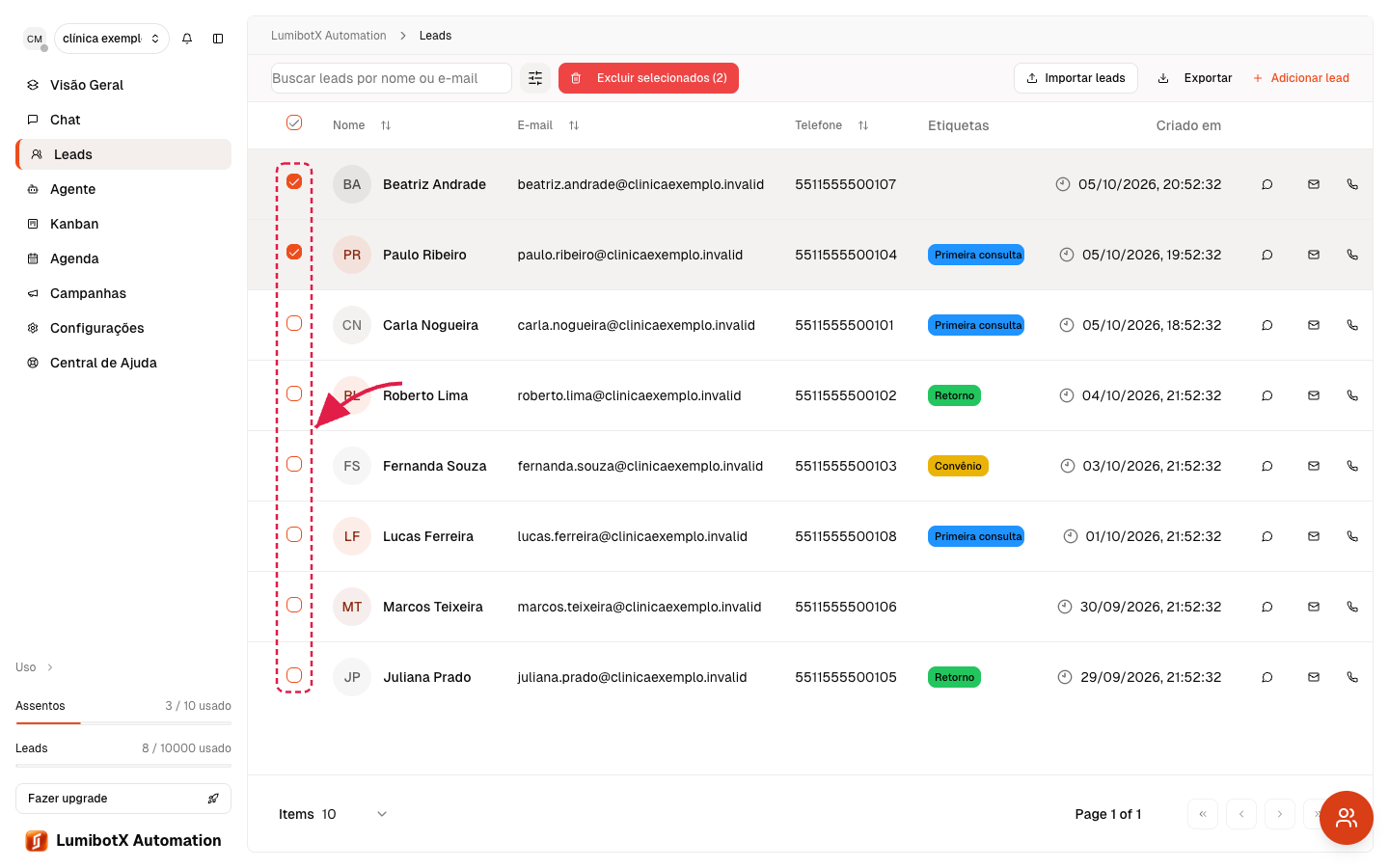The image size is (1389, 868).
Task: Uncheck Beatriz Andrade's checkbox
Action: coord(294,181)
